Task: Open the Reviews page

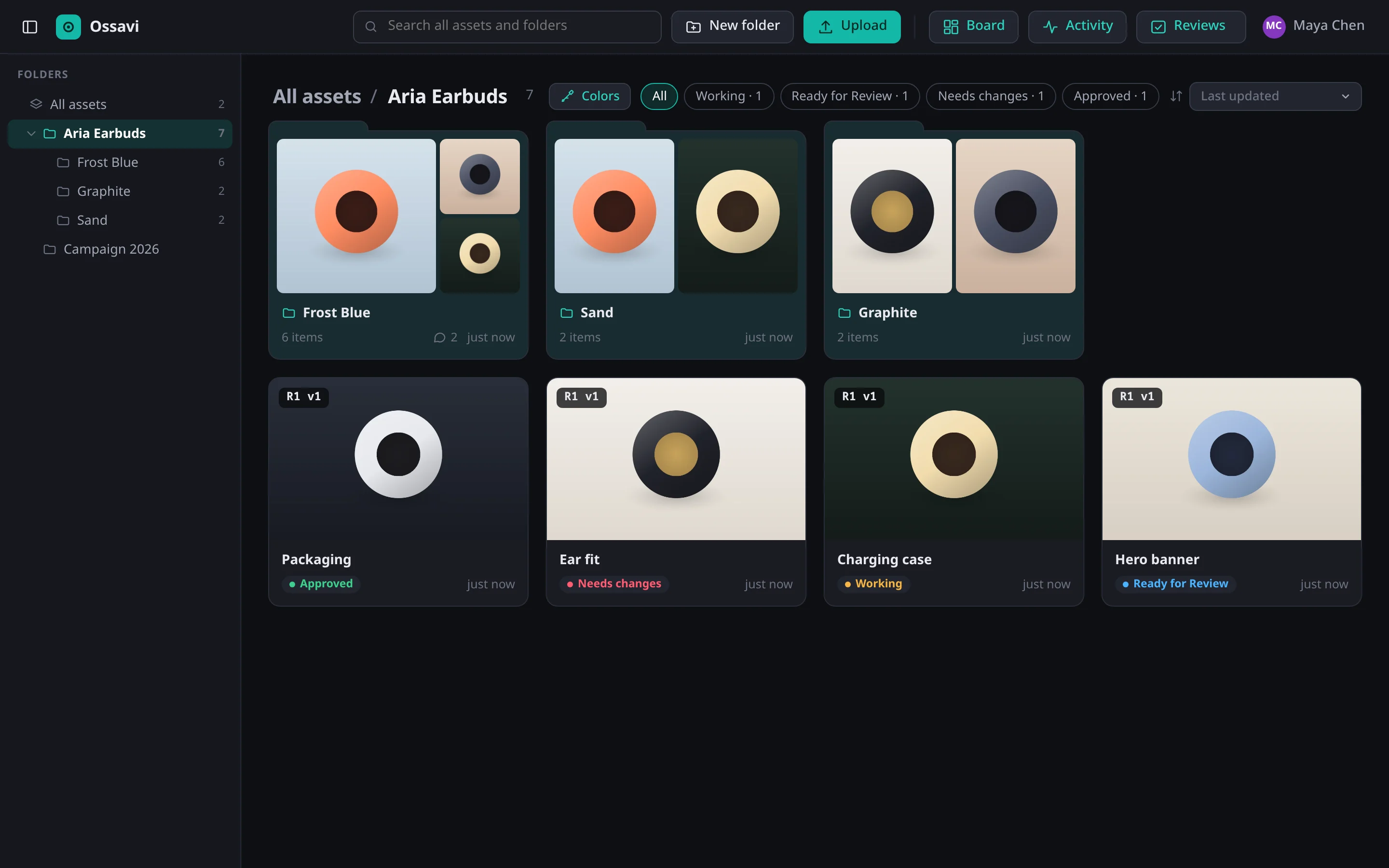Action: coord(1190,27)
